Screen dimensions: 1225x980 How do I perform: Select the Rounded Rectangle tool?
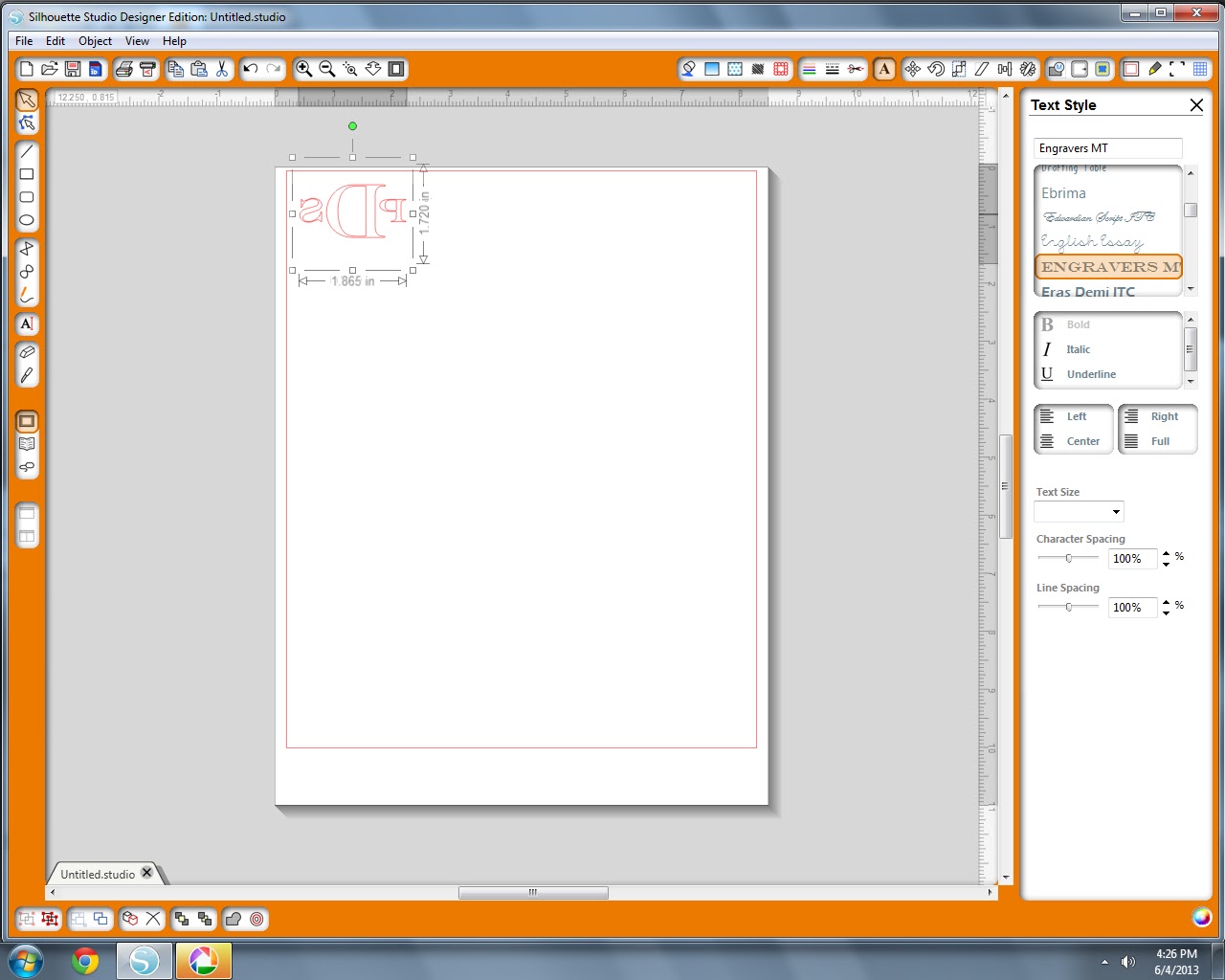(x=27, y=197)
